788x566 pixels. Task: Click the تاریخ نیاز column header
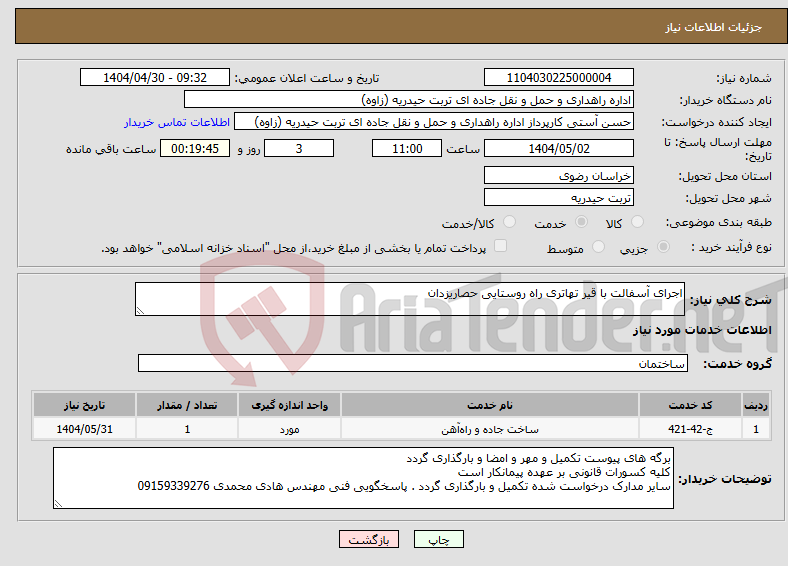84,405
